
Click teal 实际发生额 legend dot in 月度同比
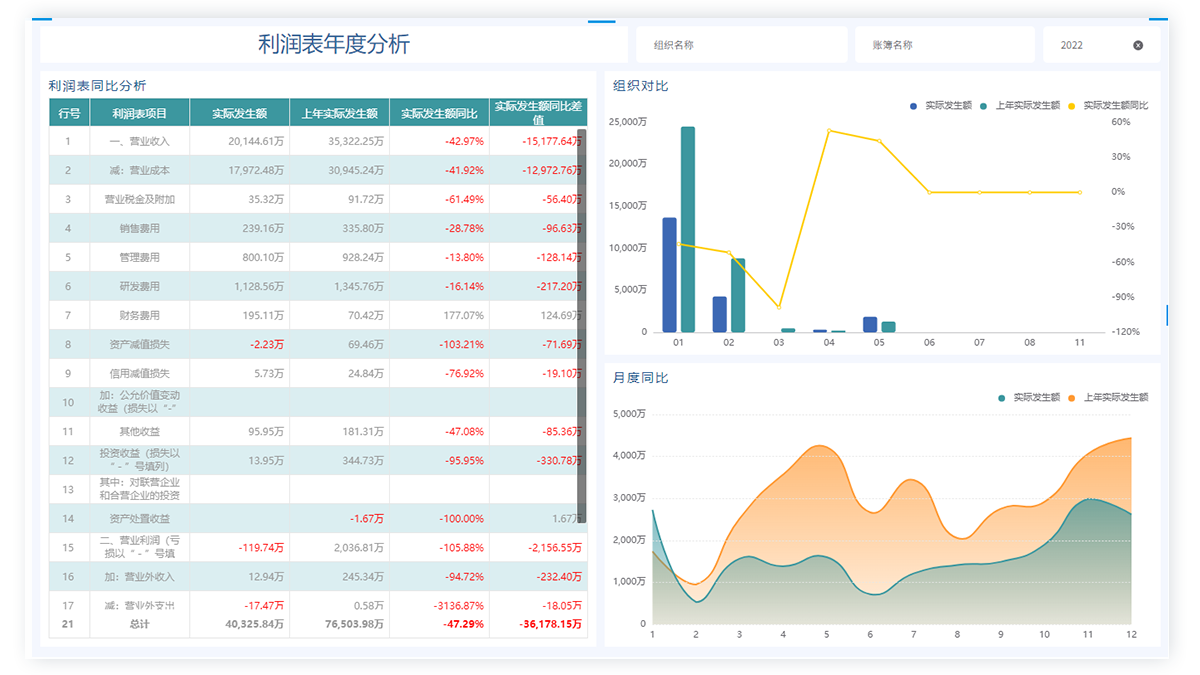point(1002,398)
